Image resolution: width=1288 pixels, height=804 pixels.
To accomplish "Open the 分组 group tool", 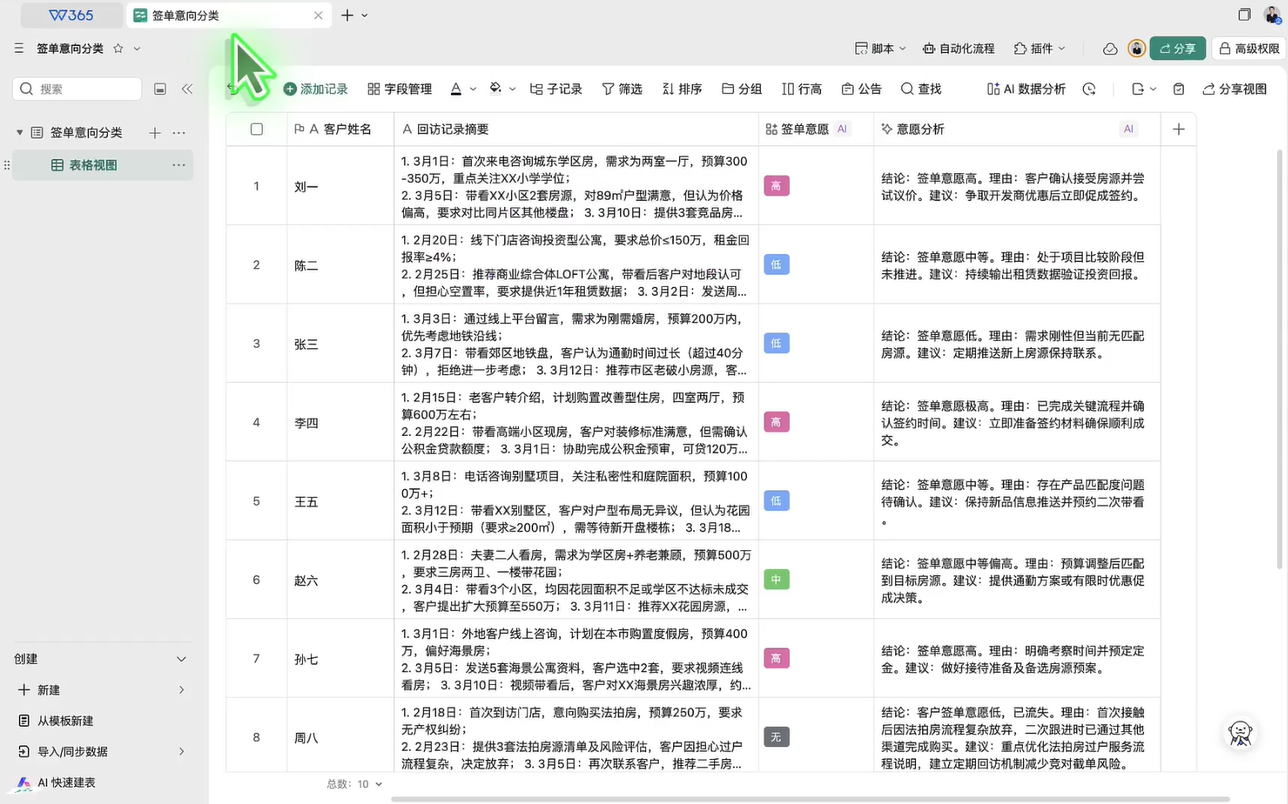I will [x=741, y=89].
